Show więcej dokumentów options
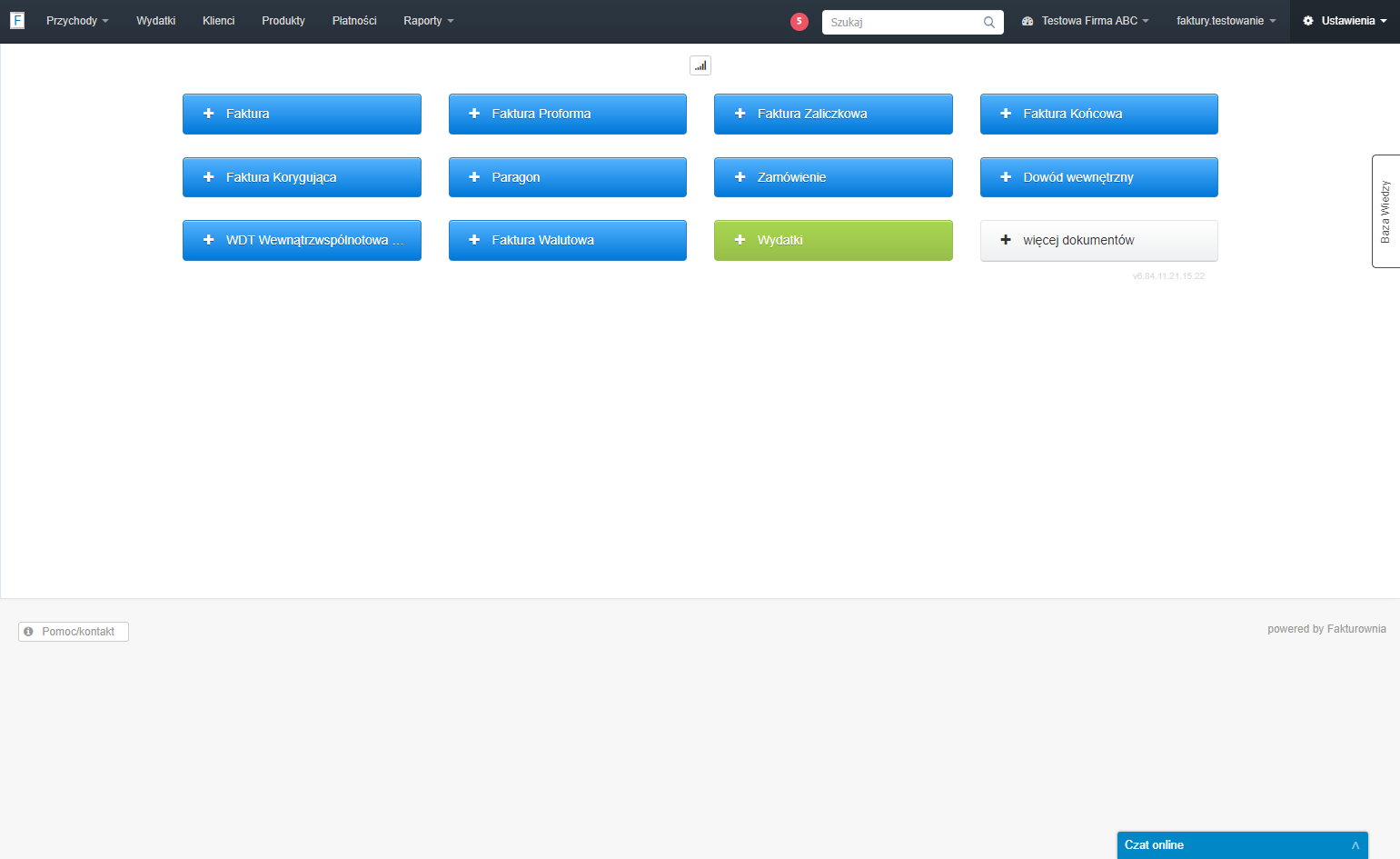 coord(1099,240)
